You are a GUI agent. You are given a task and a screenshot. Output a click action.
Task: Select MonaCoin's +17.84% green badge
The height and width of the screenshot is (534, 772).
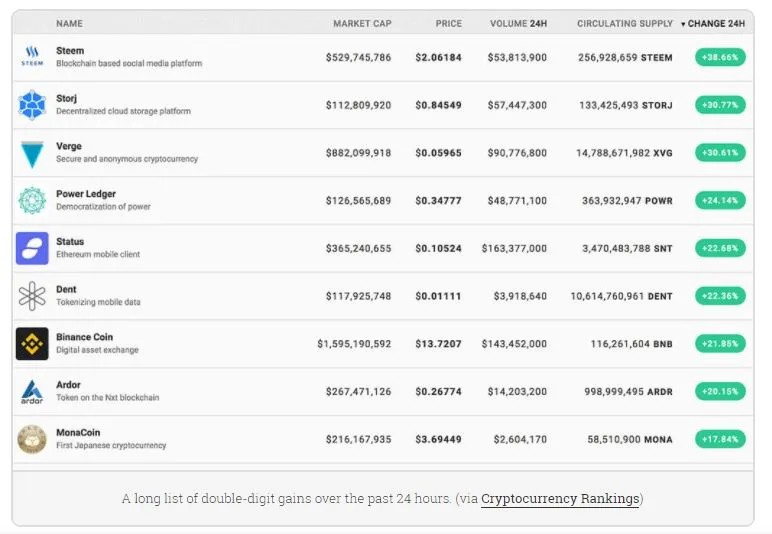(720, 439)
